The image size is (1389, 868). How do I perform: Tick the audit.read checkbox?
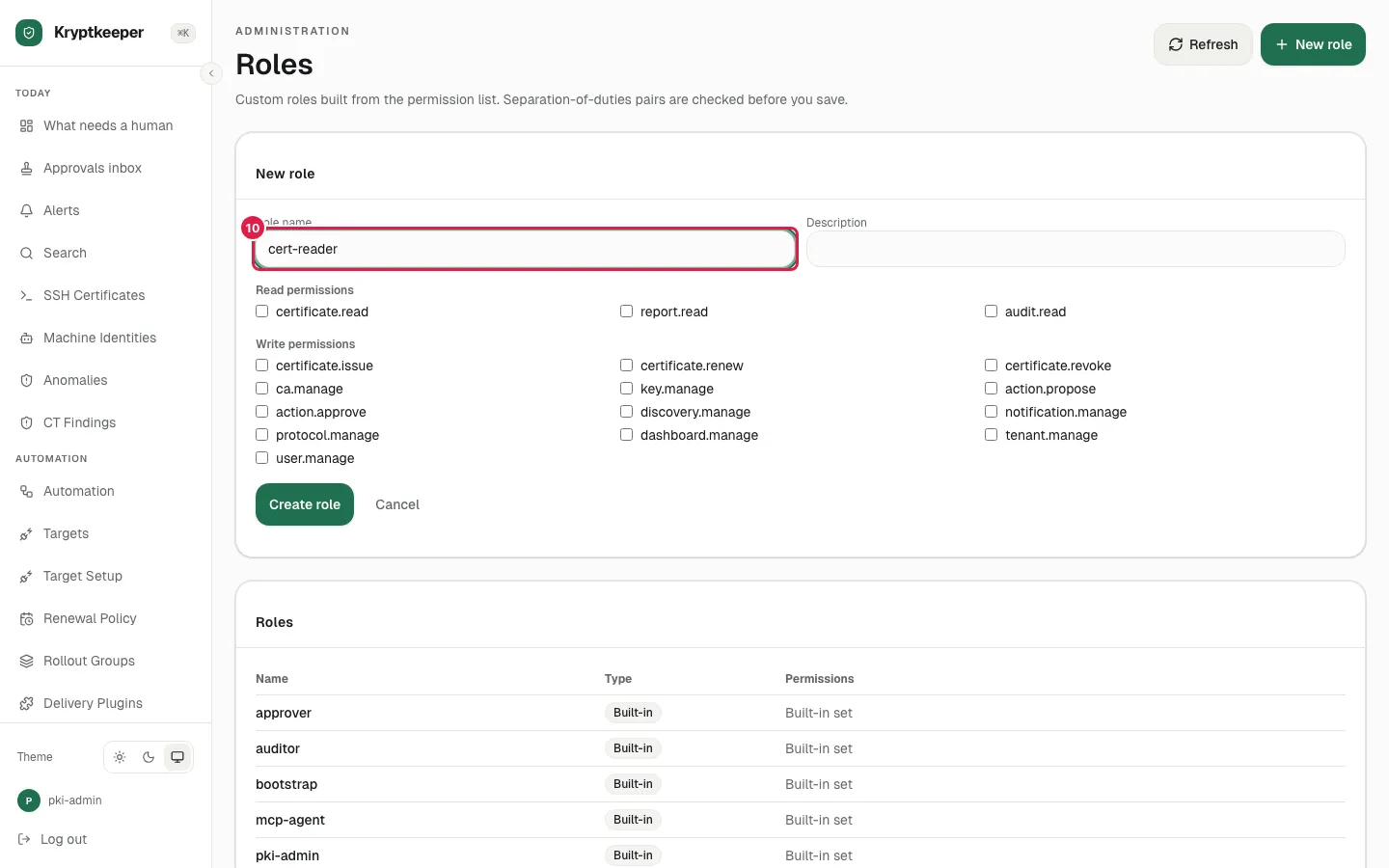(x=991, y=312)
